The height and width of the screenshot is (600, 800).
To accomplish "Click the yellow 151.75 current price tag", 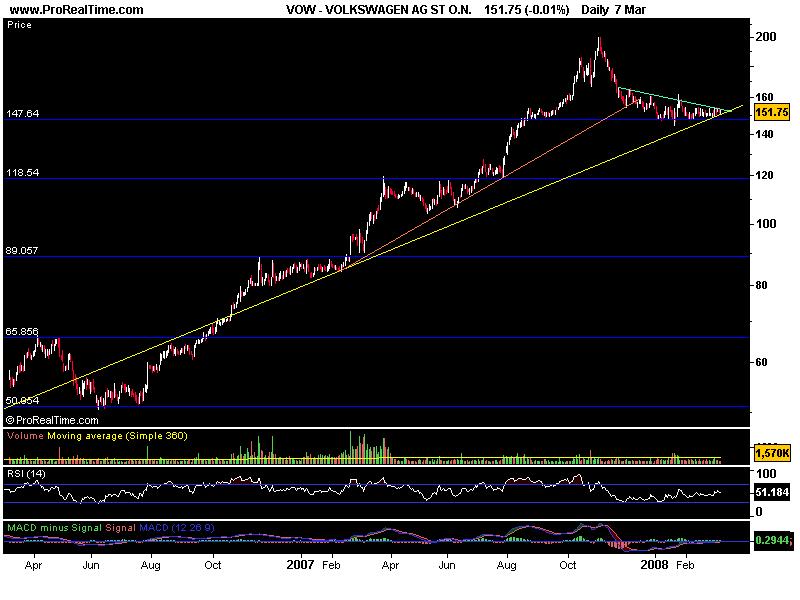I will (x=771, y=112).
